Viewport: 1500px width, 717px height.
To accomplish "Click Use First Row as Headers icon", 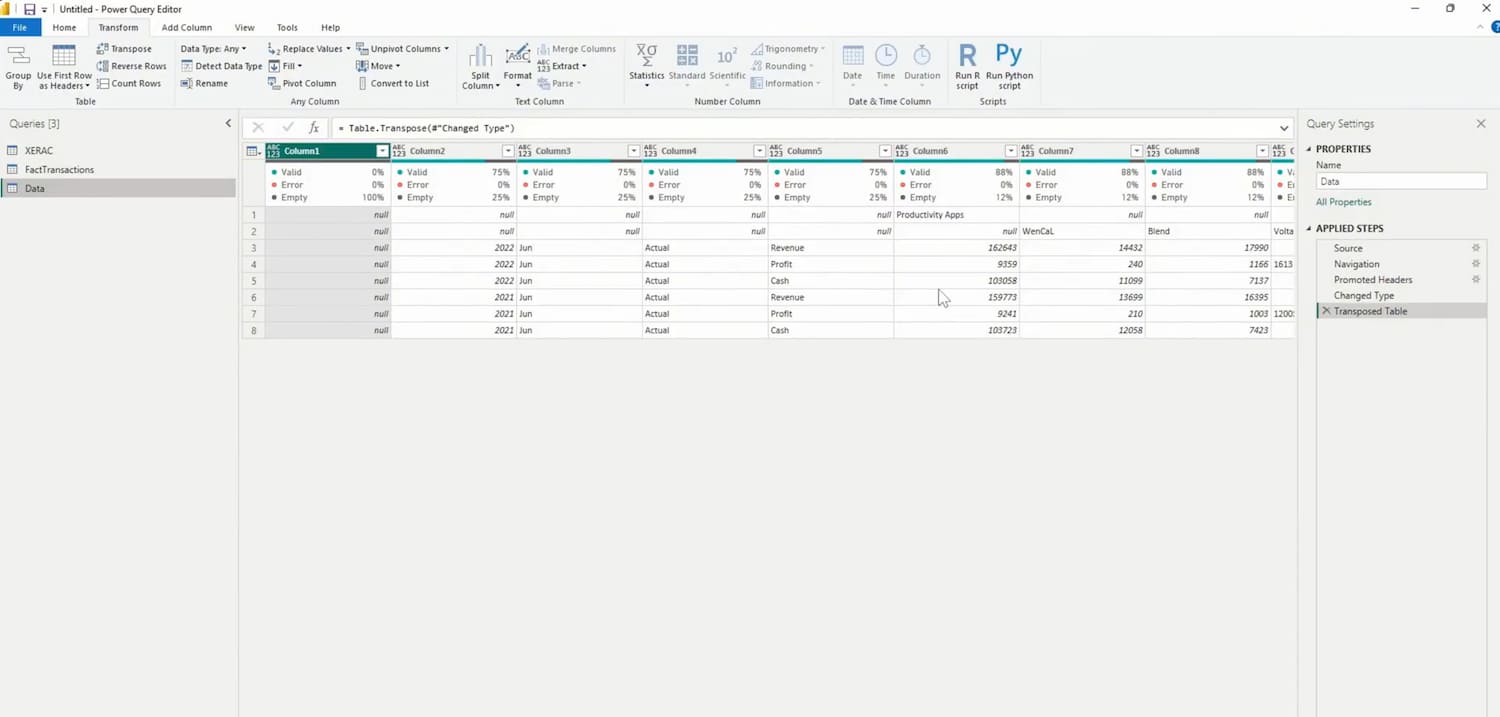I will tap(64, 67).
